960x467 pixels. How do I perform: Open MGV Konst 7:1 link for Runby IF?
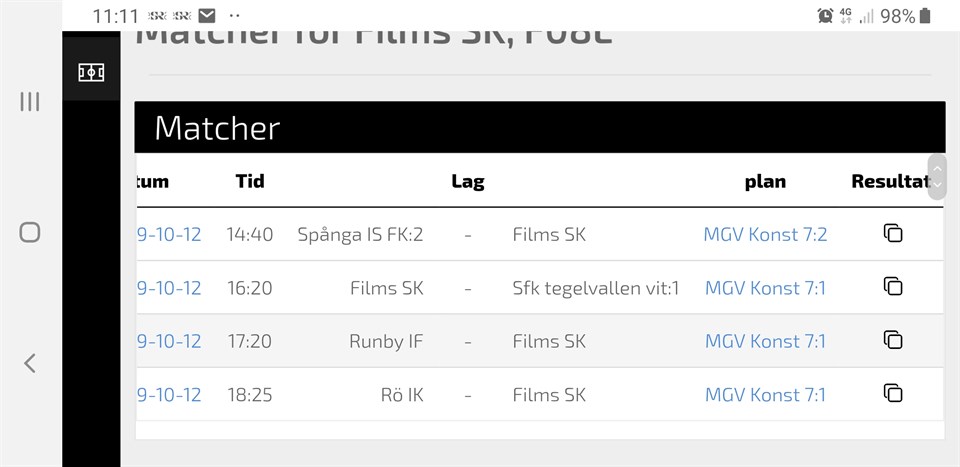click(x=765, y=341)
